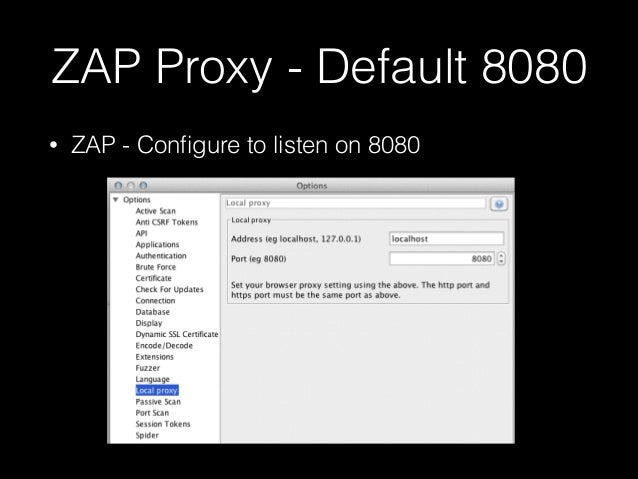Open Database options
Viewport: 638px width, 479px height.
(153, 312)
